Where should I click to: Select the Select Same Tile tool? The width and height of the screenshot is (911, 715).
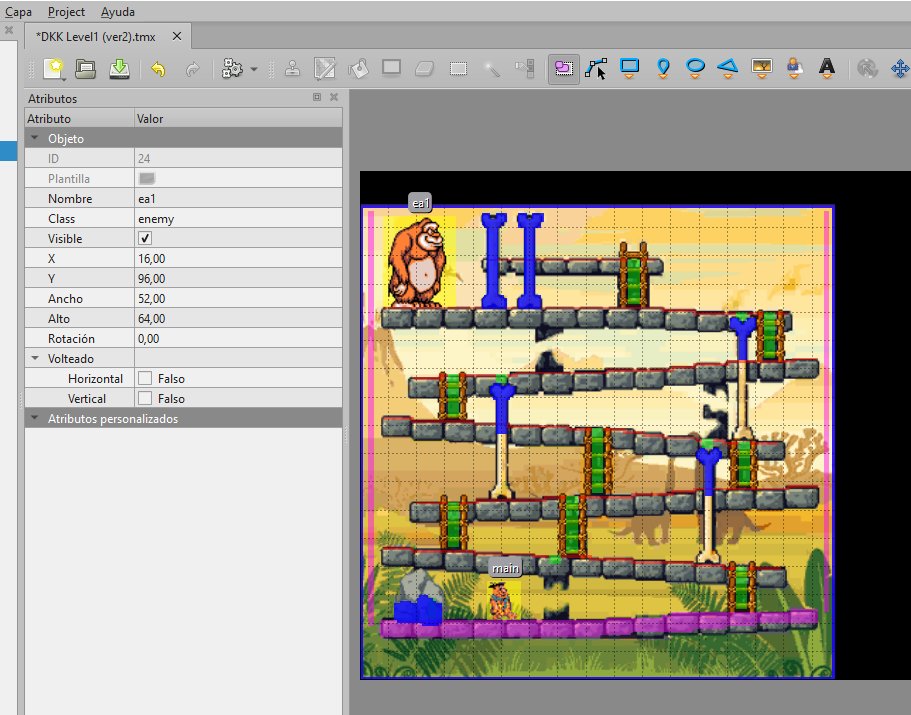(525, 69)
